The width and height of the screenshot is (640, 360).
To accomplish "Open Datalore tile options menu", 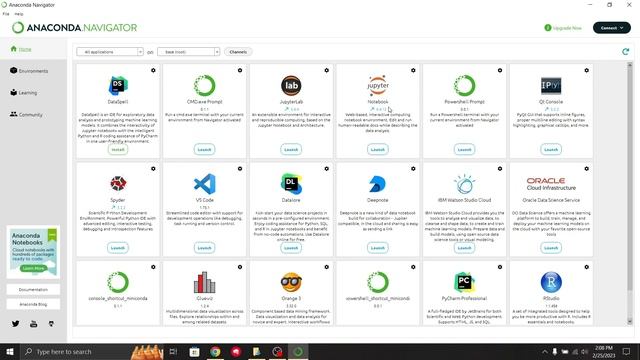I will point(327,169).
